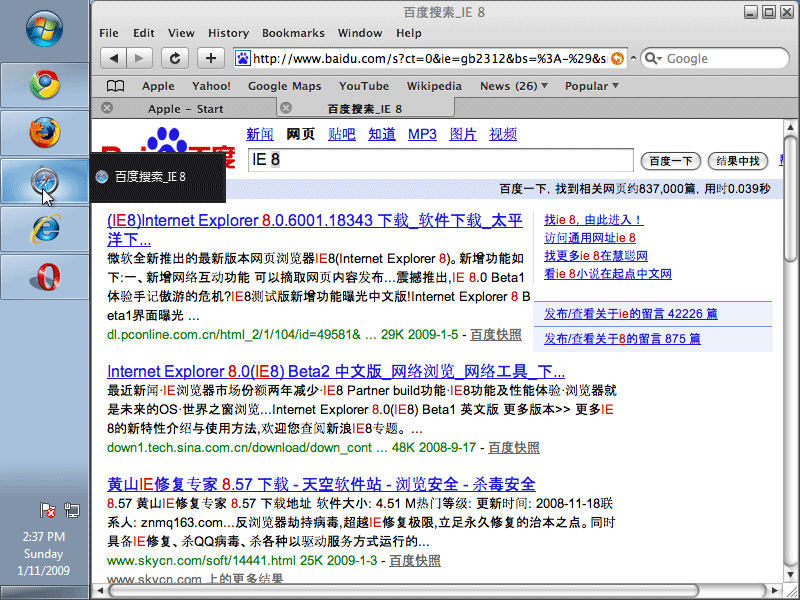Image resolution: width=800 pixels, height=600 pixels.
Task: Open the History menu
Action: pyautogui.click(x=228, y=33)
